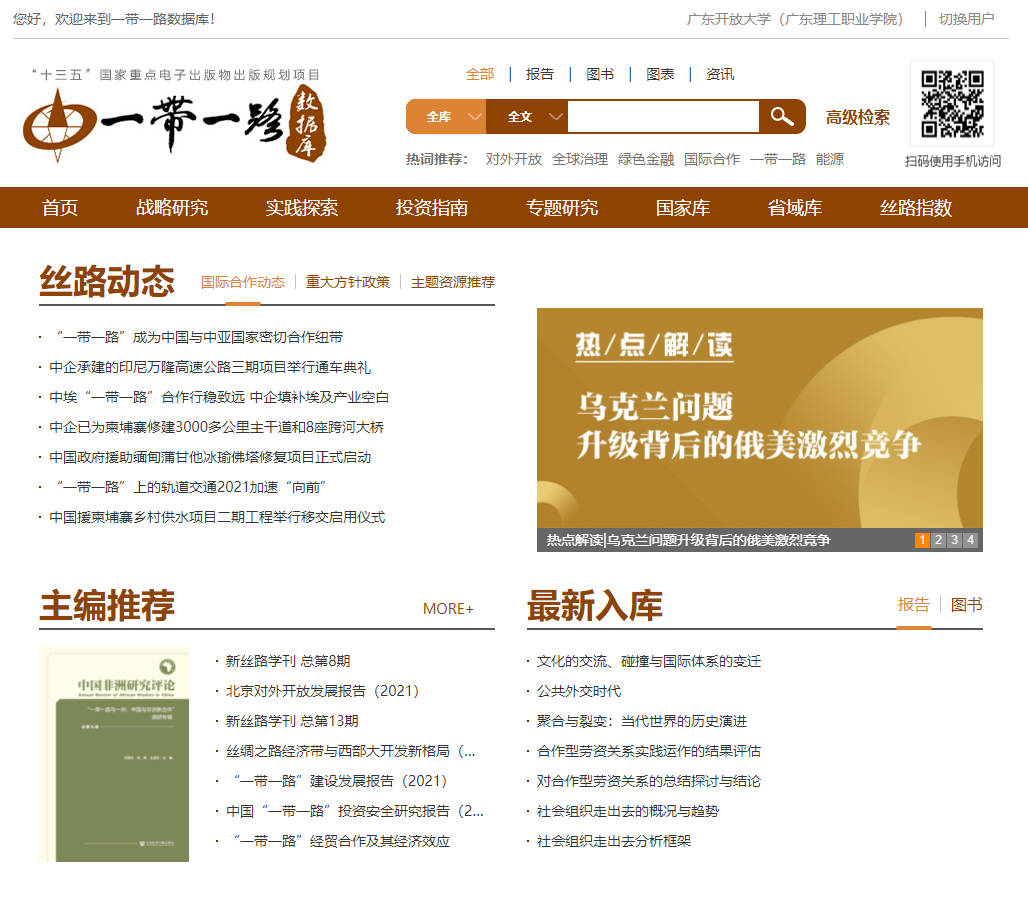The image size is (1028, 898).
Task: Open 投资指南 navigation menu
Action: [x=431, y=208]
